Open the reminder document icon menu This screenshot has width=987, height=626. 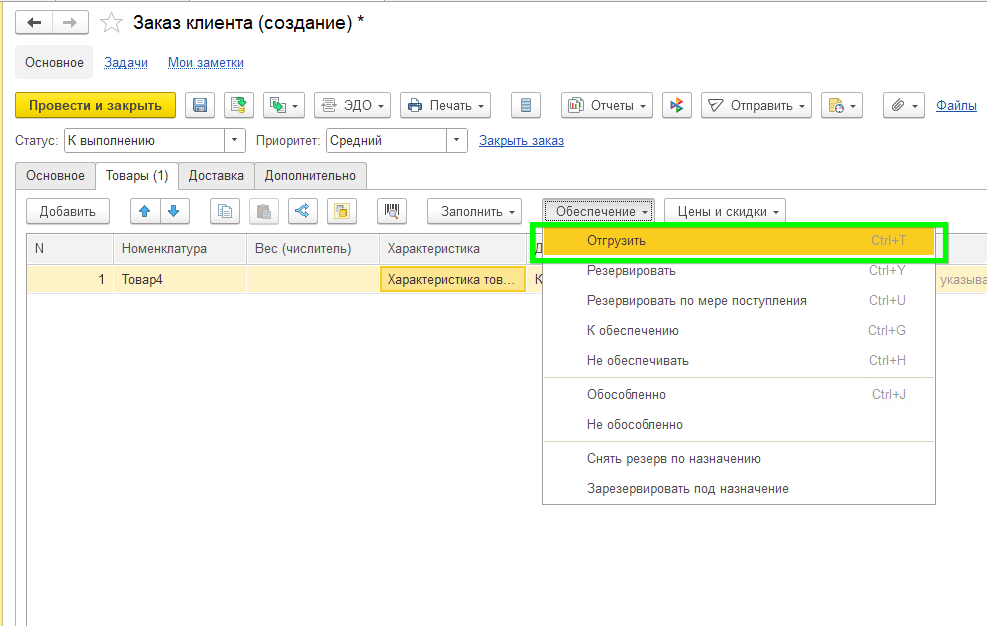pyautogui.click(x=842, y=105)
